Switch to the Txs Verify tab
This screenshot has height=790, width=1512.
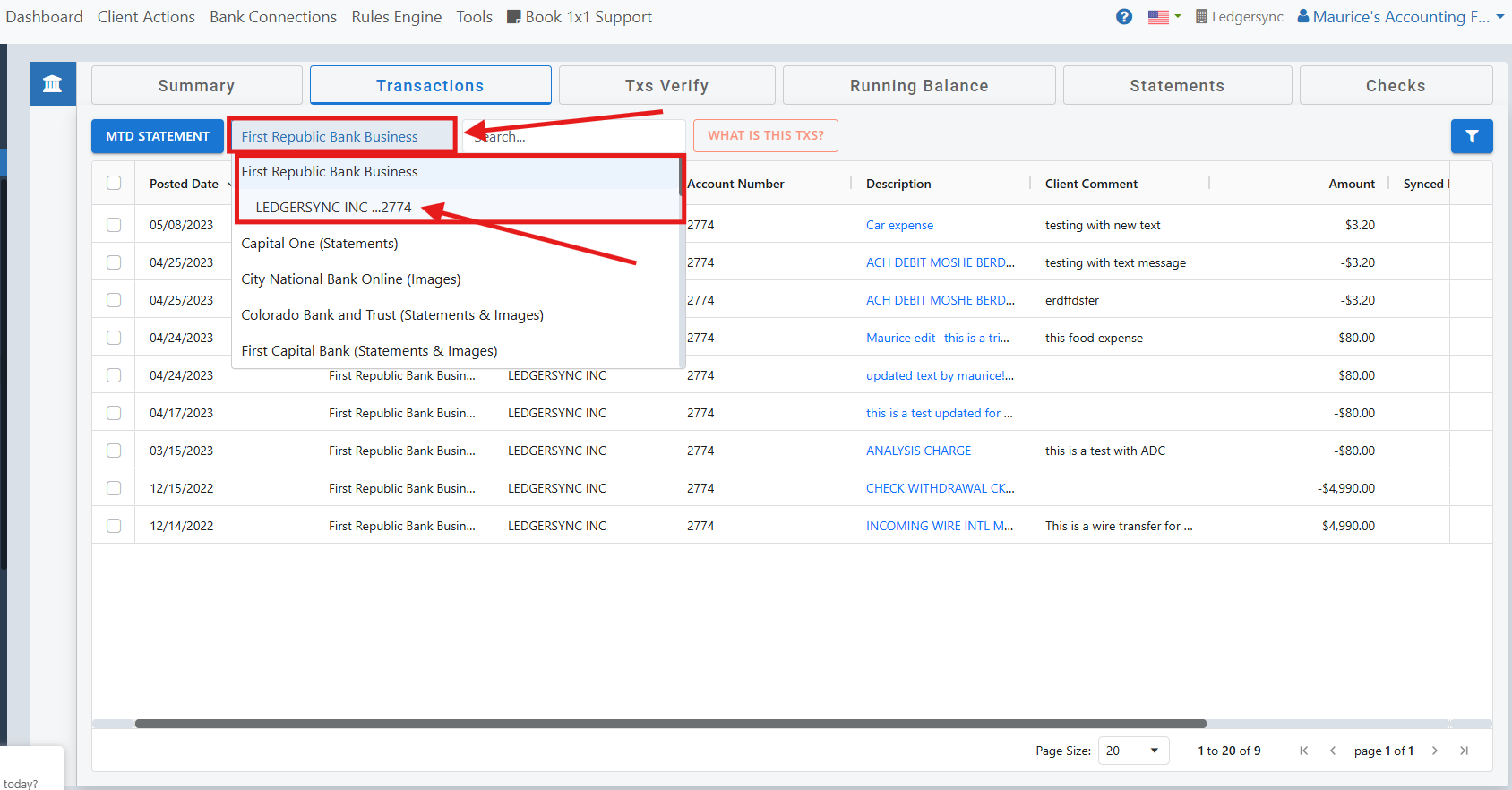pos(667,85)
